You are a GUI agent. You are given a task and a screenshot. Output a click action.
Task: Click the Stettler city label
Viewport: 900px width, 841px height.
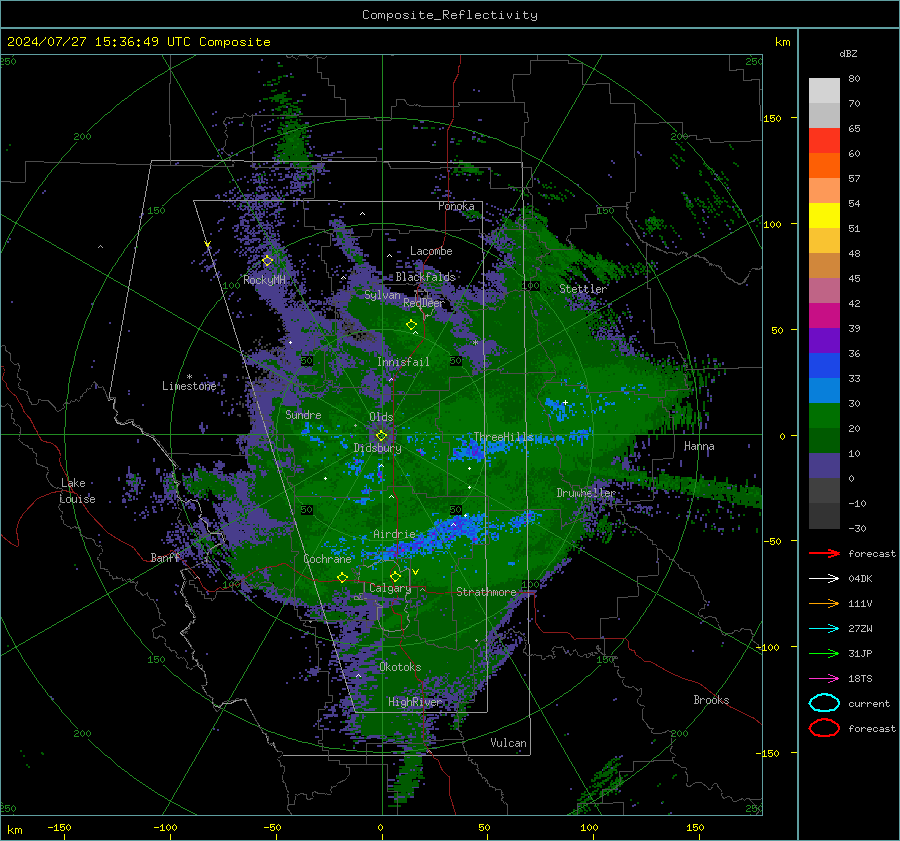point(583,289)
